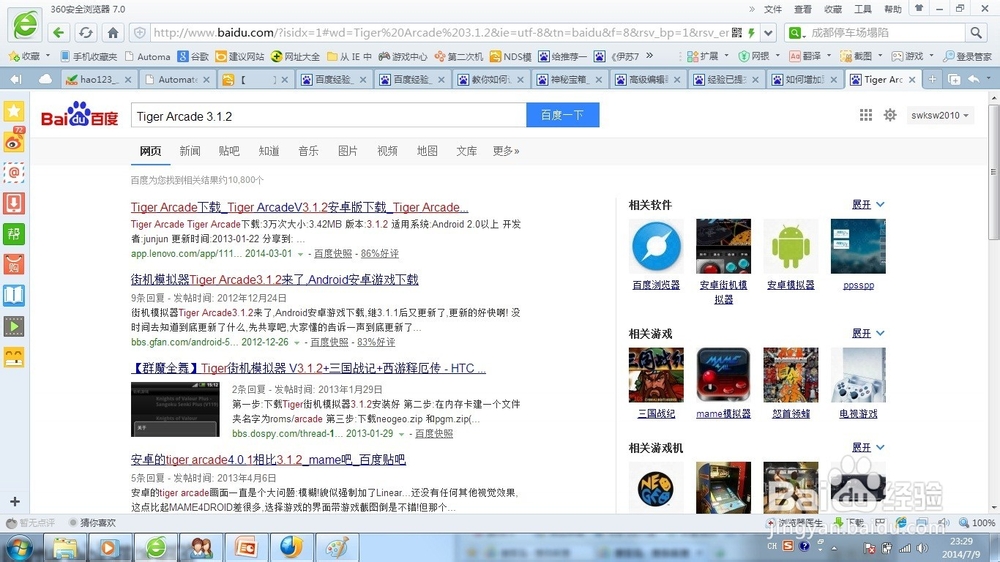Expand 相关软件 section with 展开

coord(868,205)
